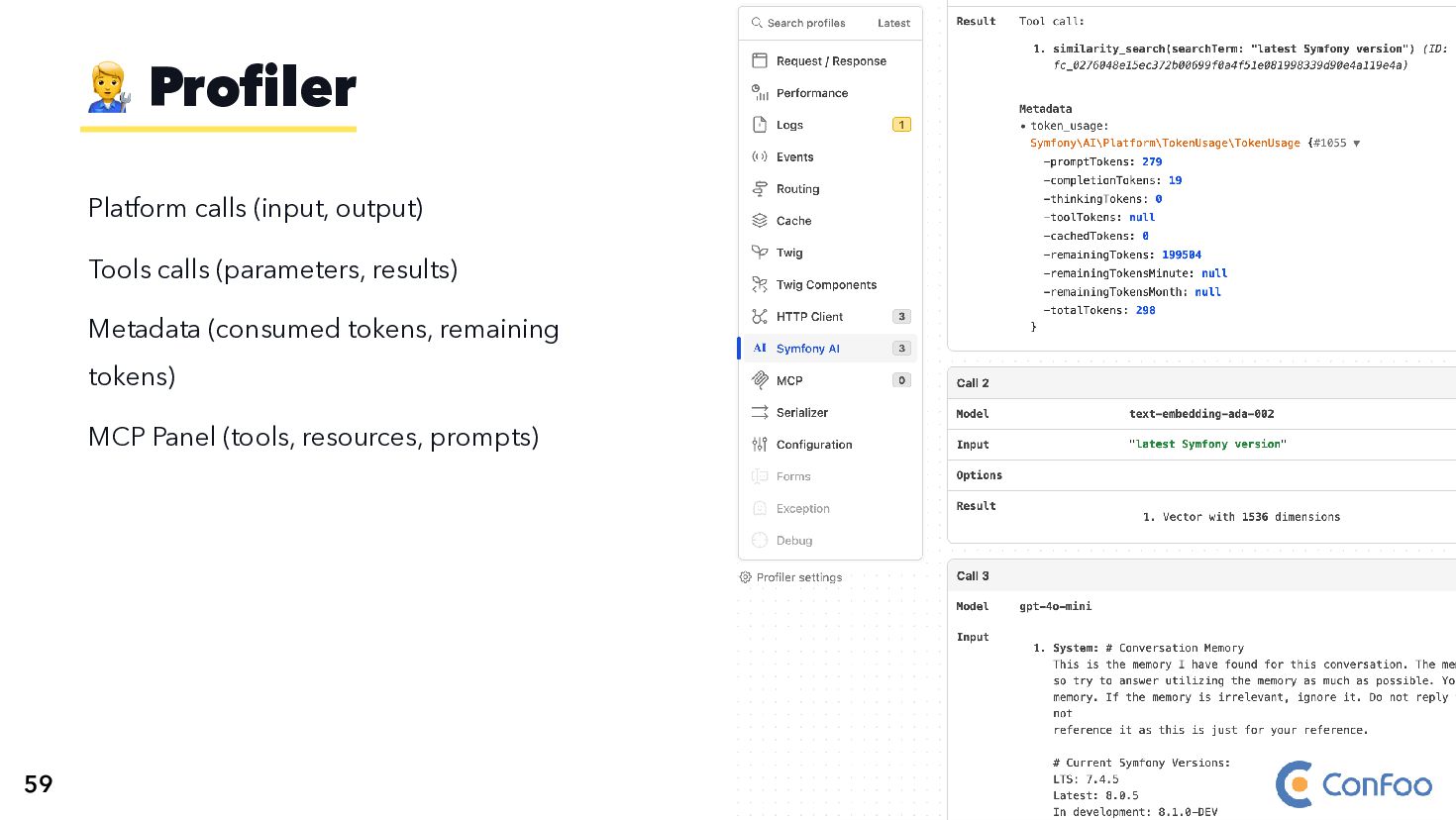Click the Call 2 header
Screen dimensions: 1456x820
1201,382
